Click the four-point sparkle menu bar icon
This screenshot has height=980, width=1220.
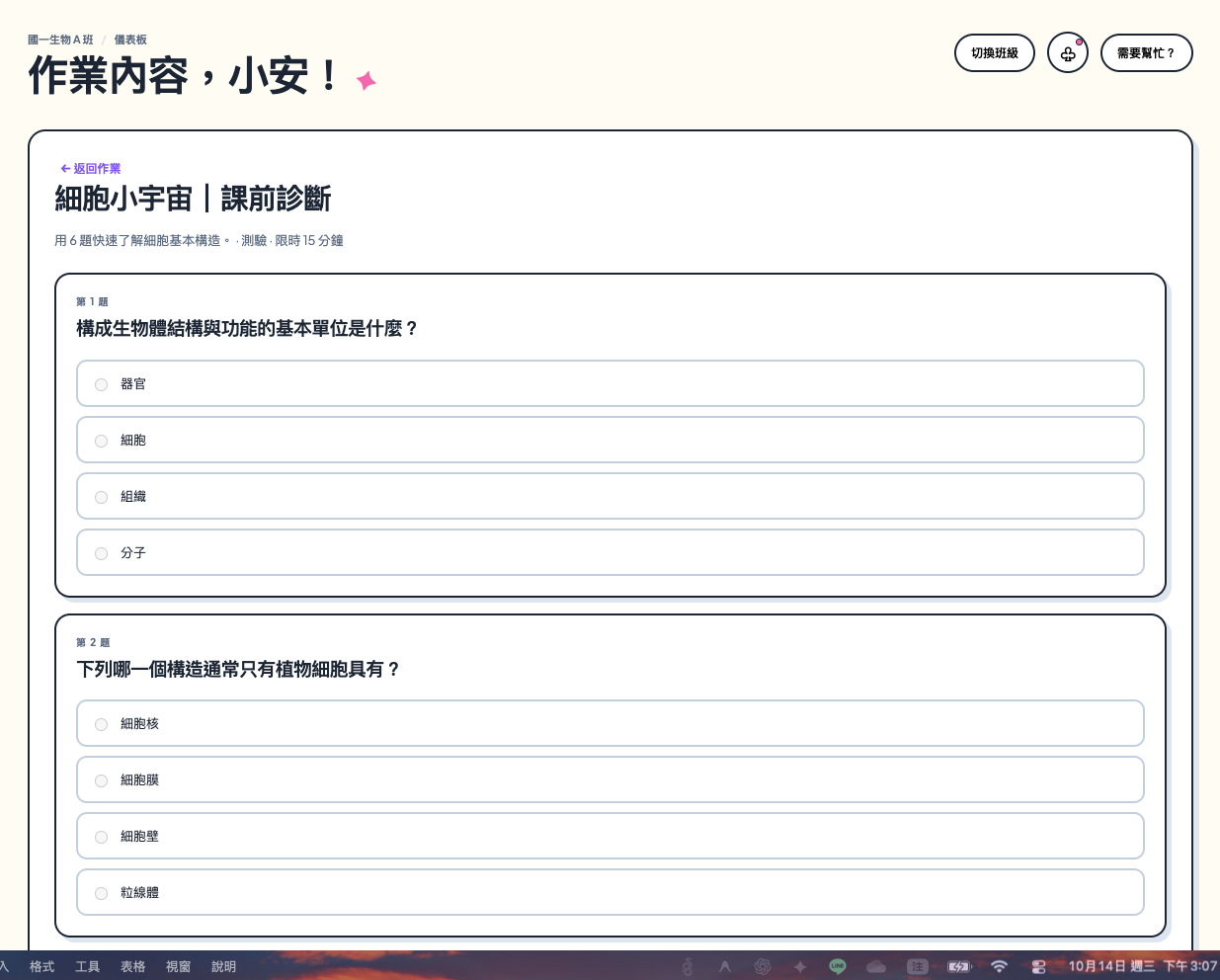click(x=800, y=966)
